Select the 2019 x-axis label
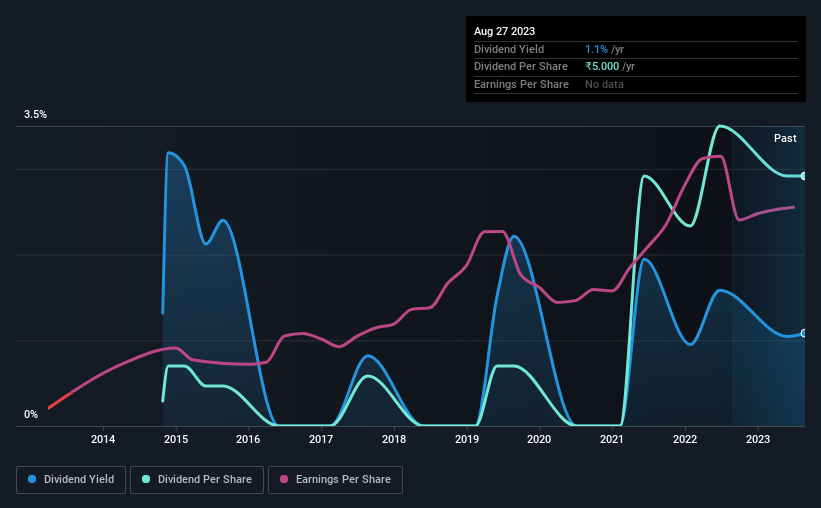This screenshot has width=821, height=508. coord(467,439)
